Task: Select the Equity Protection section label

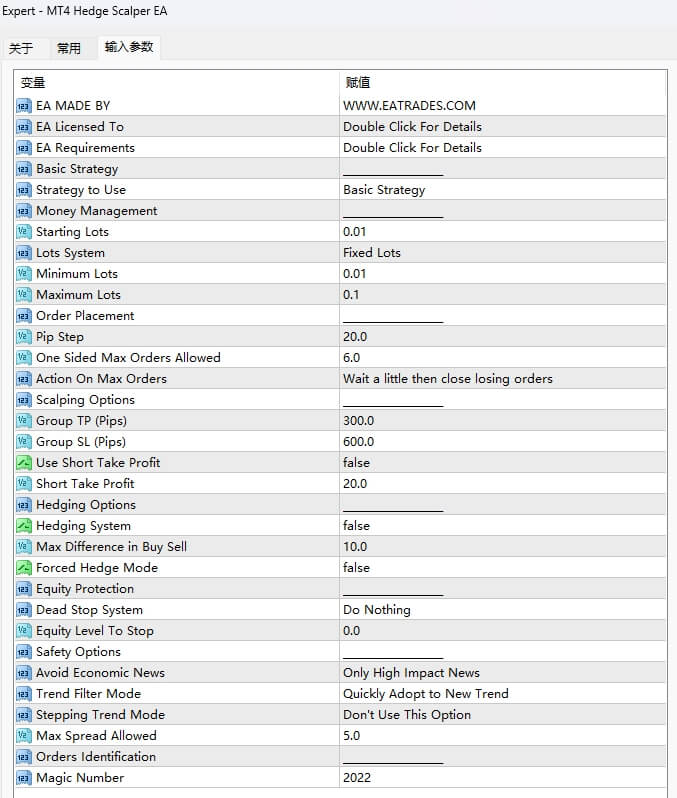Action: (x=85, y=589)
